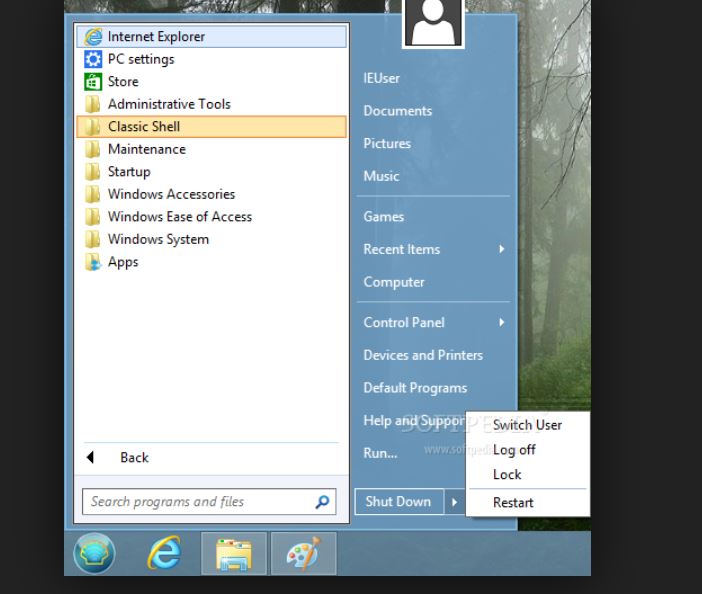Click the Classic Shell start button shell icon
The width and height of the screenshot is (702, 594).
tap(94, 553)
